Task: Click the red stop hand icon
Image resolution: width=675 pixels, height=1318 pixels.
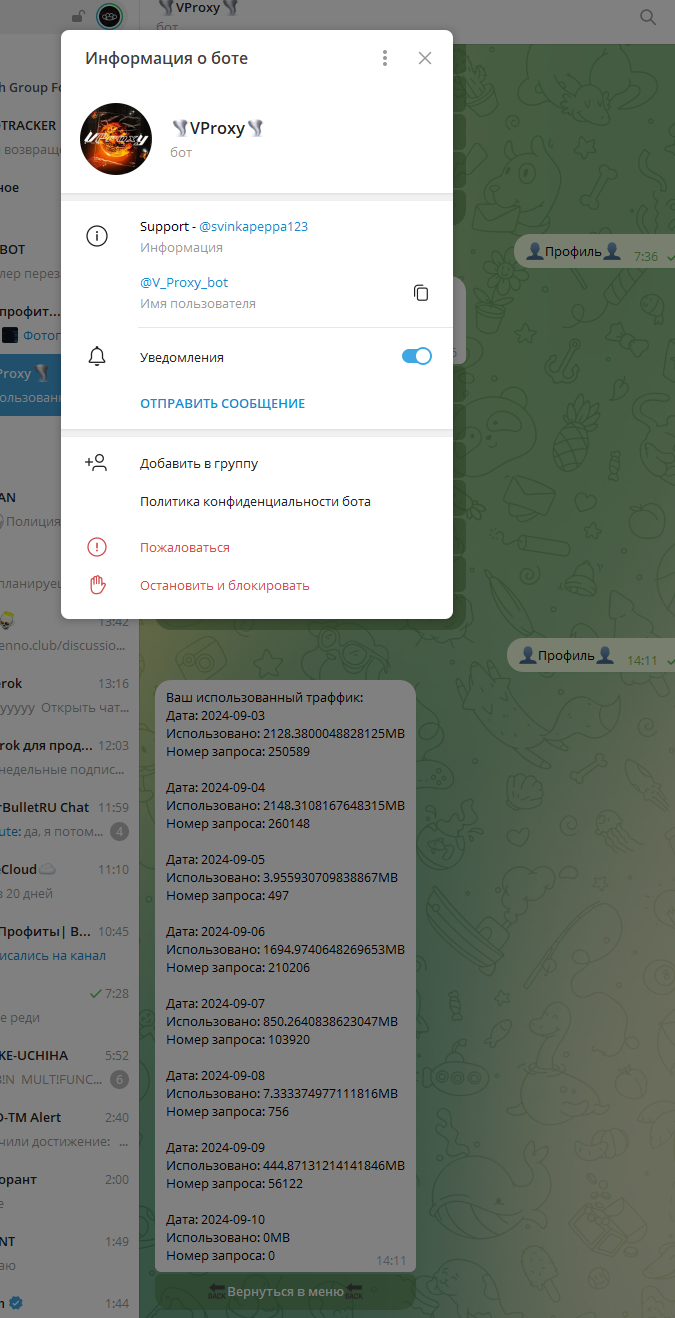Action: [97, 585]
